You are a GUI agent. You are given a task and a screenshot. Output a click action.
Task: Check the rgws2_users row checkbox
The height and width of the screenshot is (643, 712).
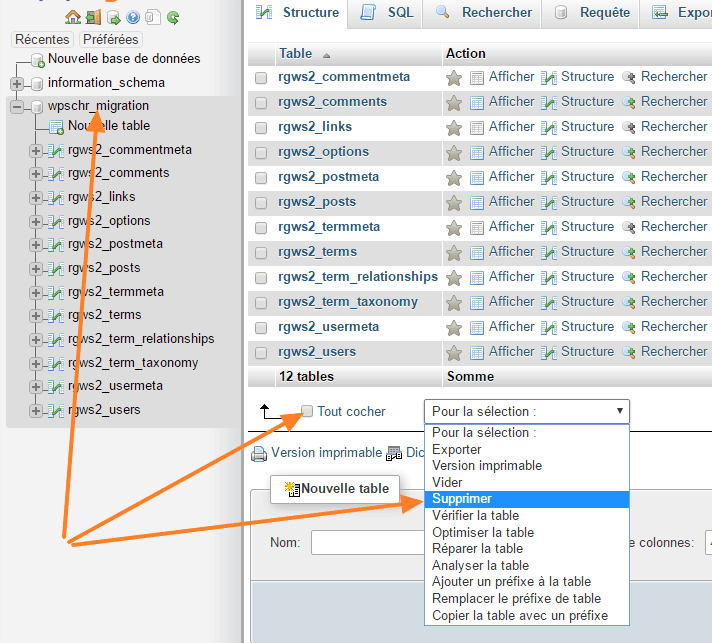pyautogui.click(x=261, y=353)
